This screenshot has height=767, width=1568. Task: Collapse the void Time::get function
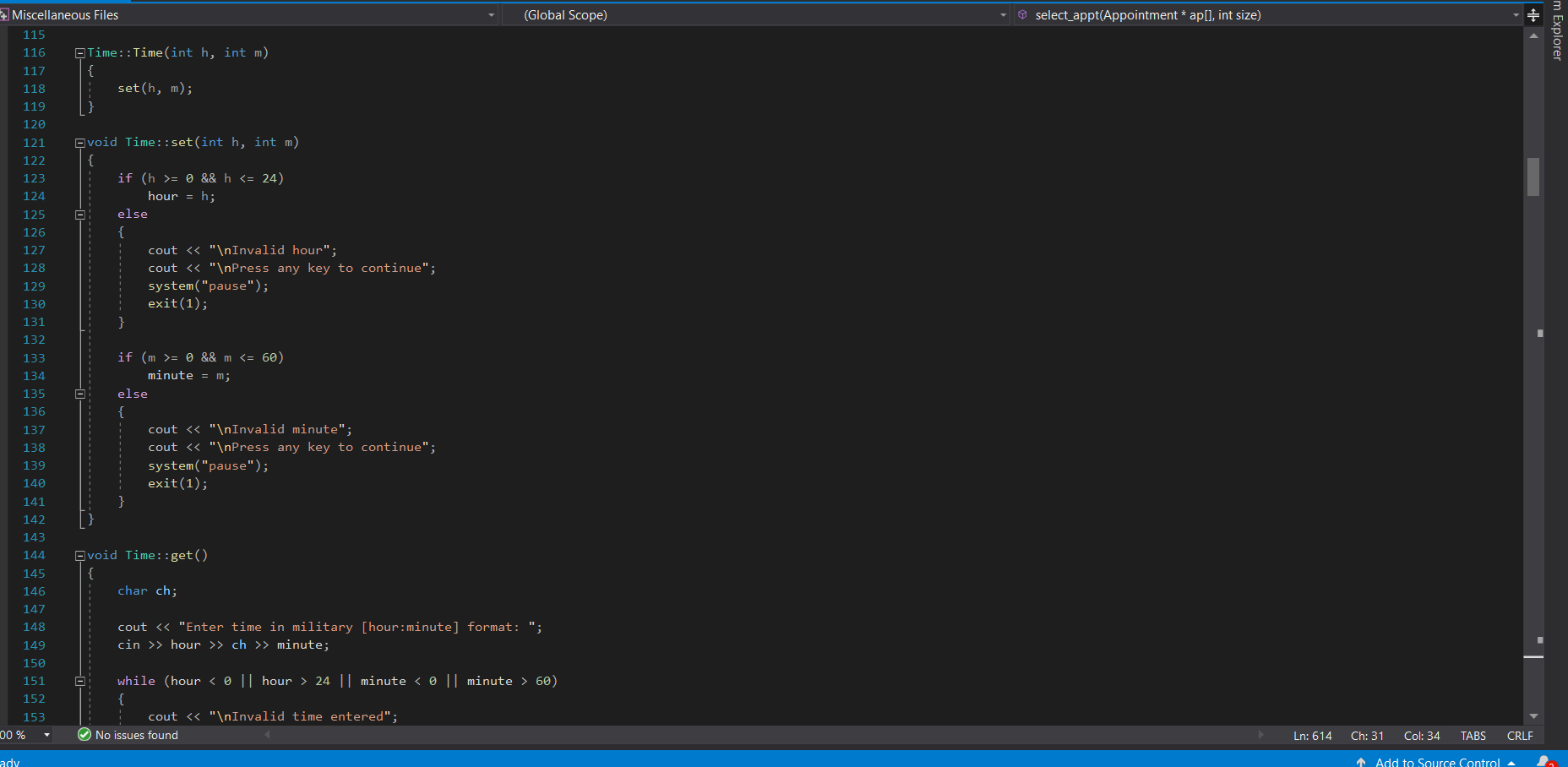point(80,556)
